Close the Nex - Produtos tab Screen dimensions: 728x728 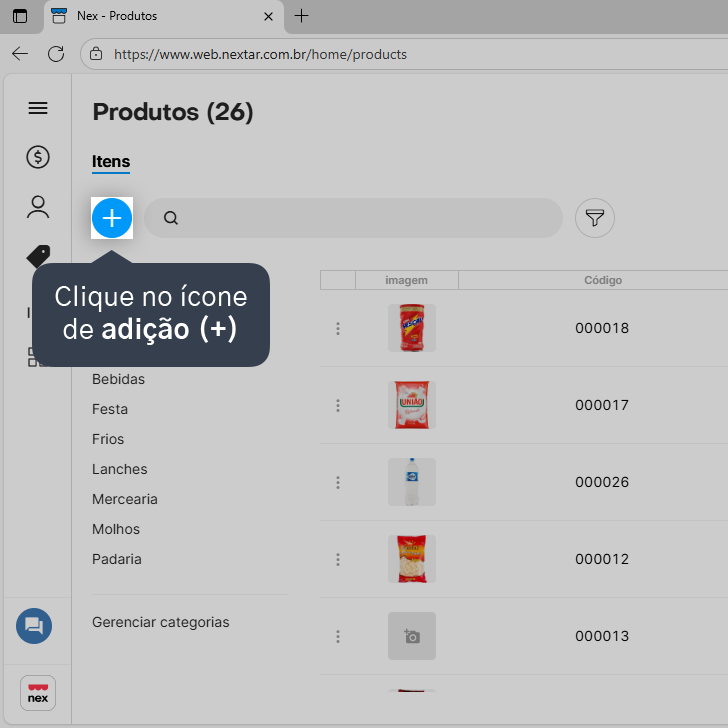pyautogui.click(x=268, y=16)
